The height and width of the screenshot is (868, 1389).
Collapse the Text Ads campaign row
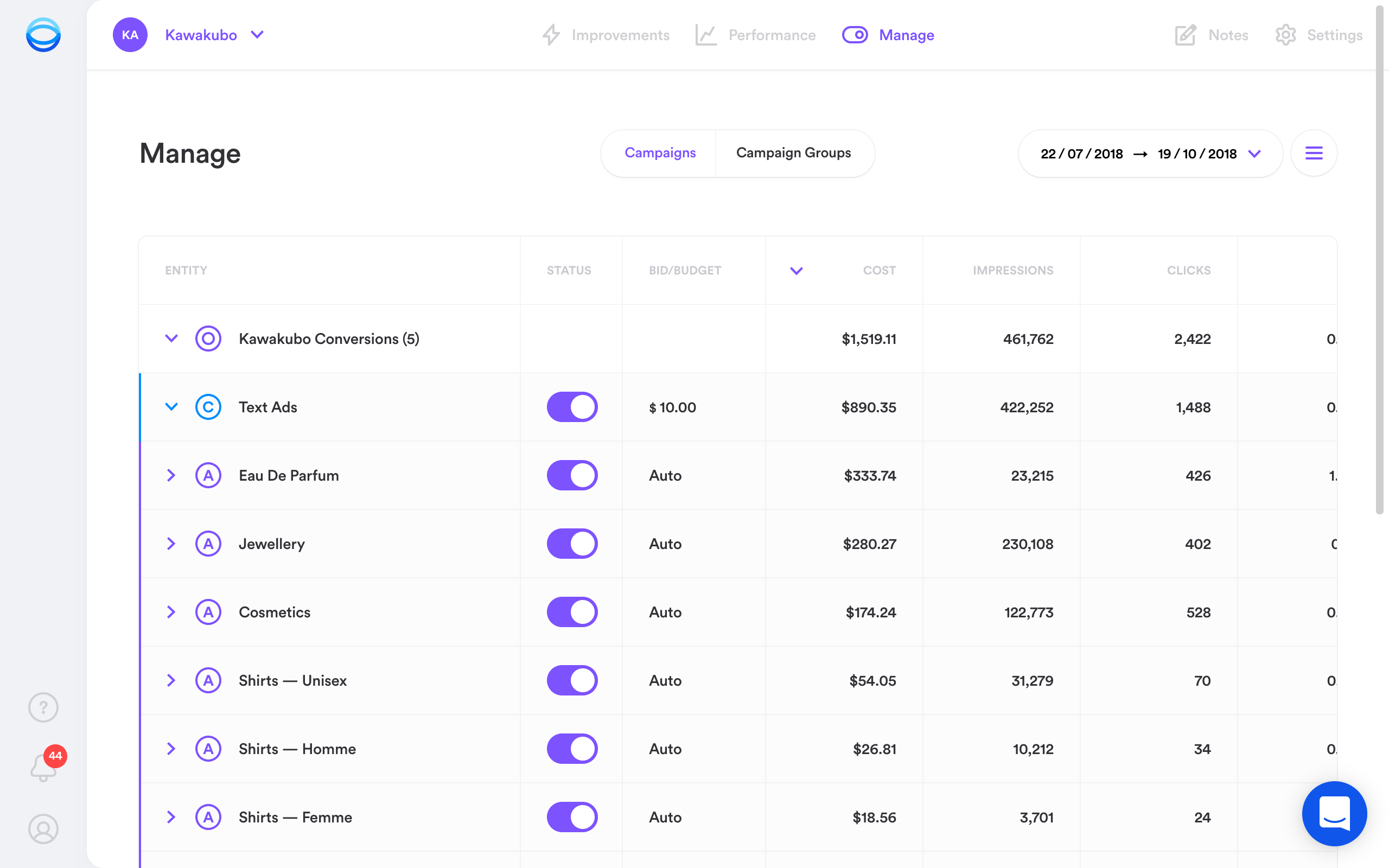pos(172,406)
